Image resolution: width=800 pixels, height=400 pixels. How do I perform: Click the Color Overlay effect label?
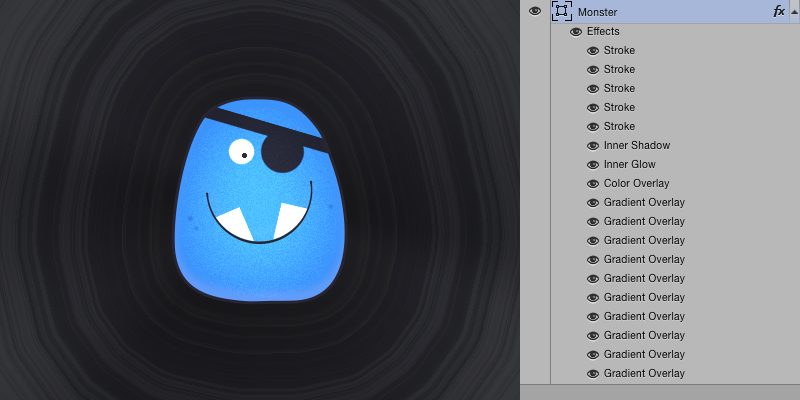coord(636,184)
